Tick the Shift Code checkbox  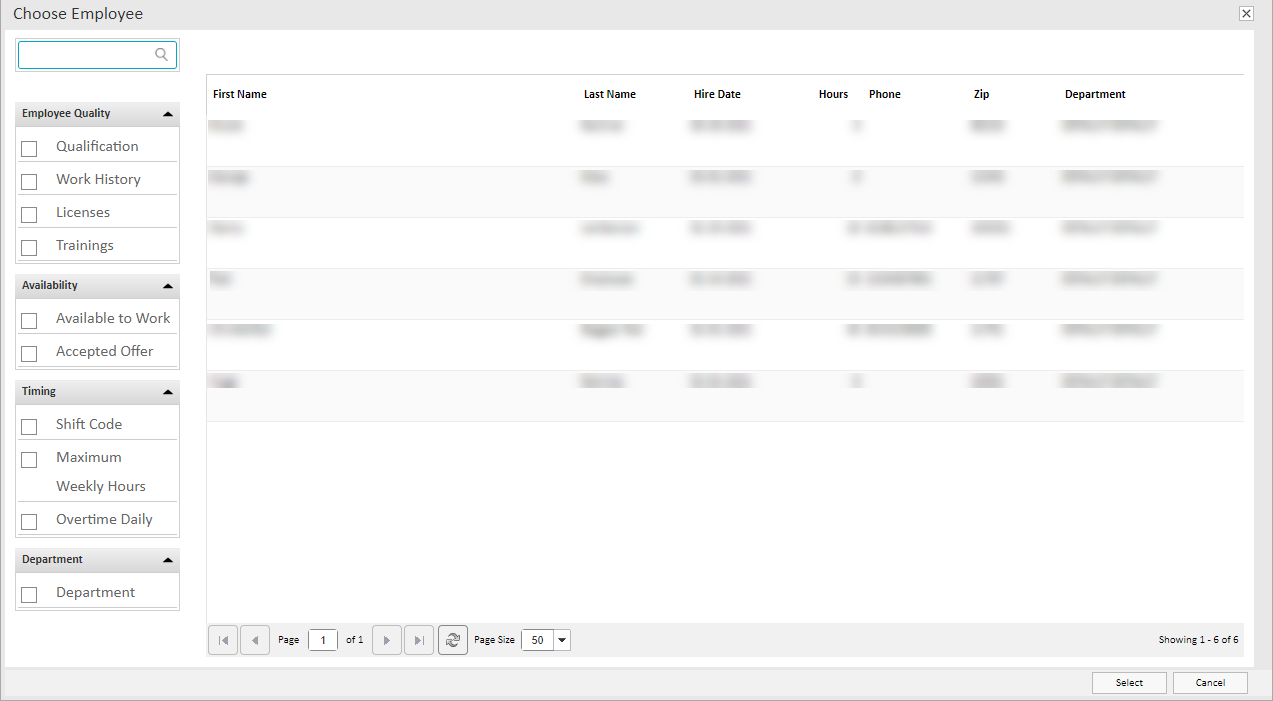tap(29, 427)
